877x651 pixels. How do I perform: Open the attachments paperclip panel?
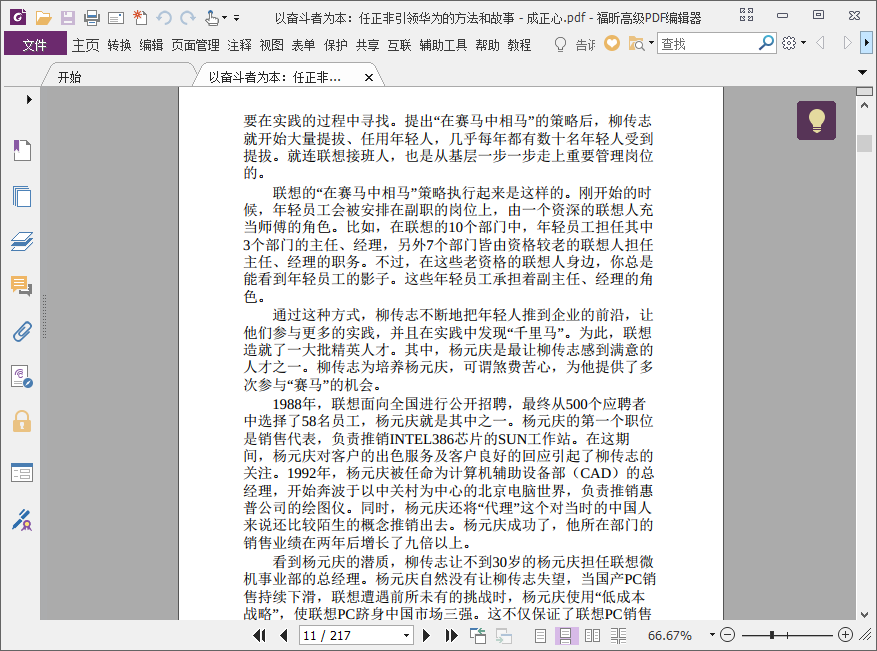[22, 332]
